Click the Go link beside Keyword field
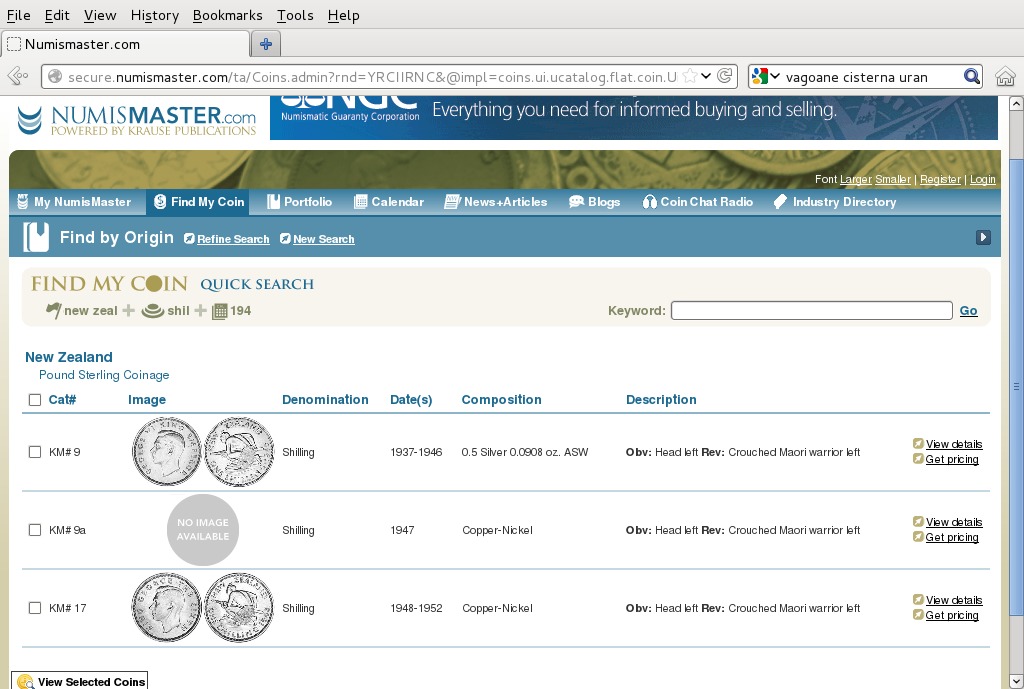The image size is (1024, 689). (968, 311)
